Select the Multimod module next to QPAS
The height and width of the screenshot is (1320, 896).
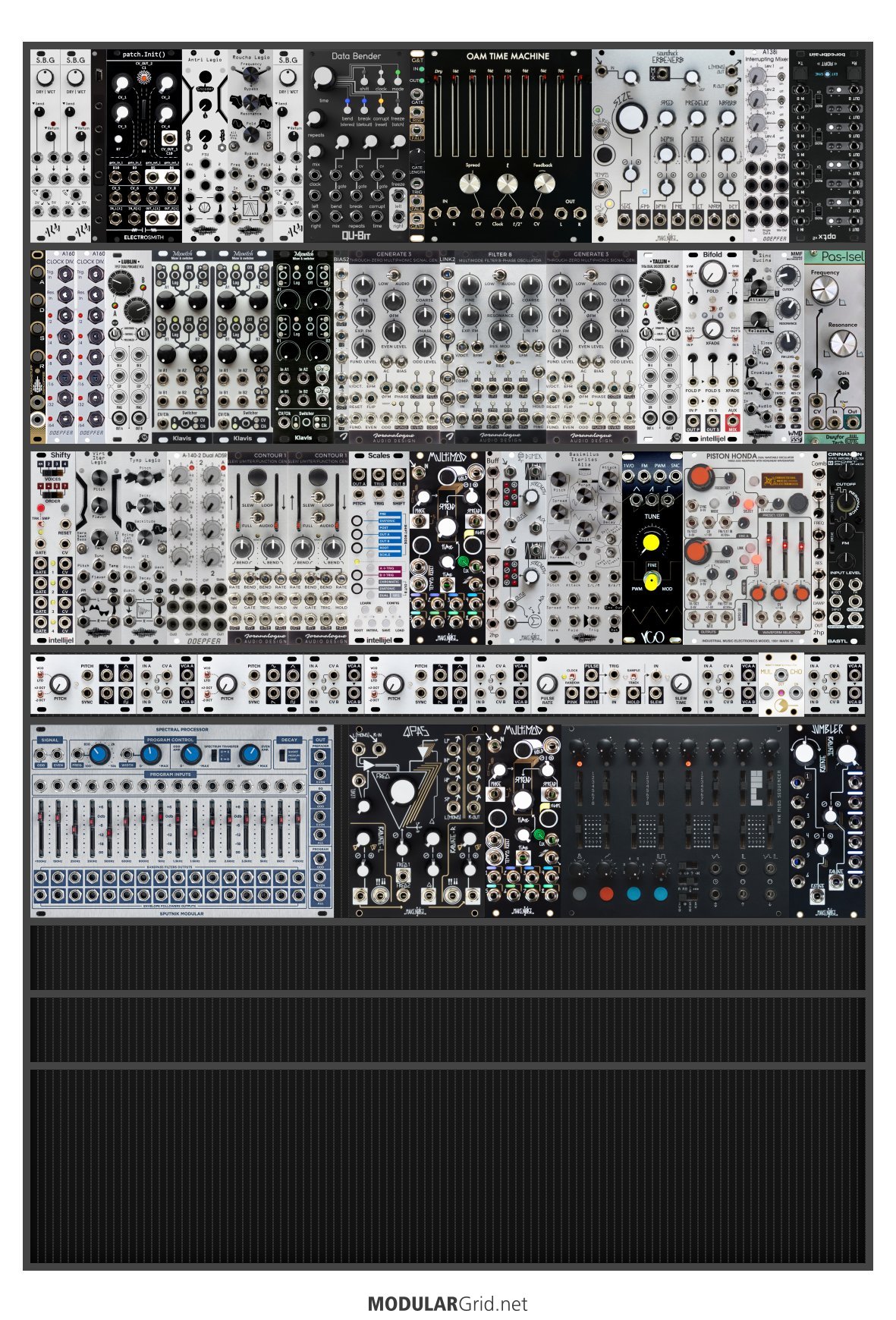pos(523,821)
